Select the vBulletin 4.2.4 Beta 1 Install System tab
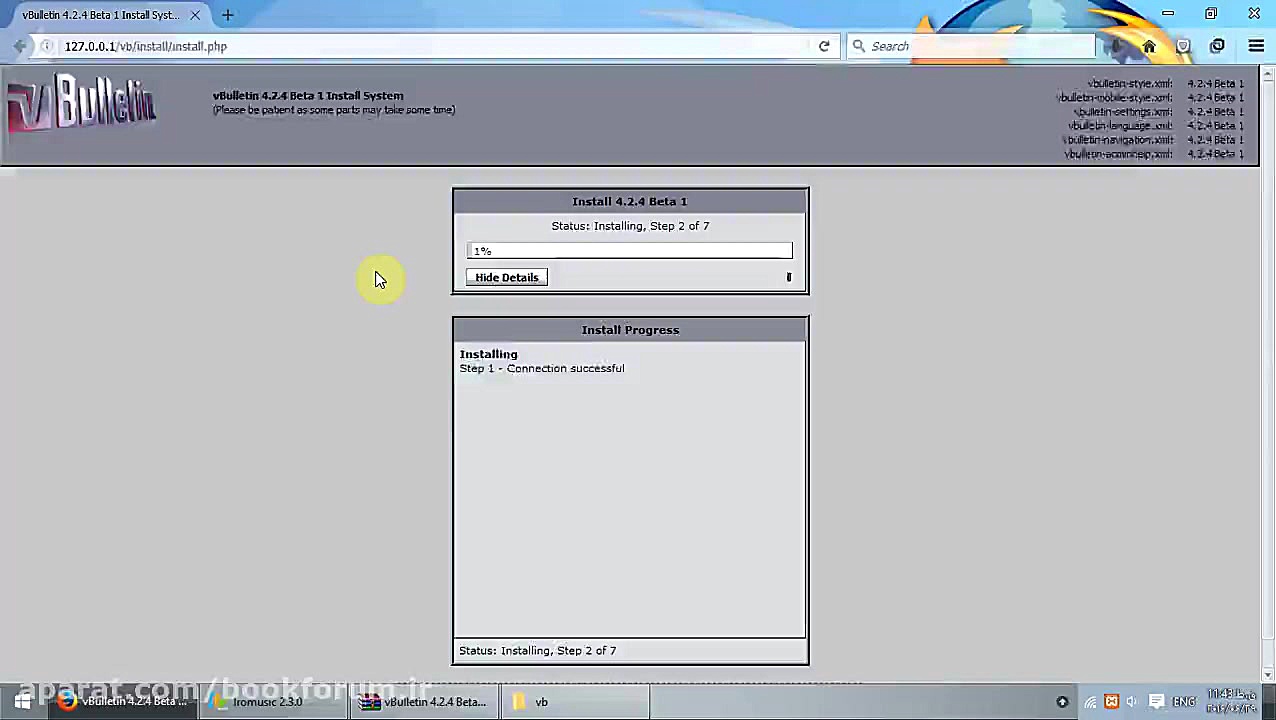Viewport: 1276px width, 720px height. coord(101,15)
